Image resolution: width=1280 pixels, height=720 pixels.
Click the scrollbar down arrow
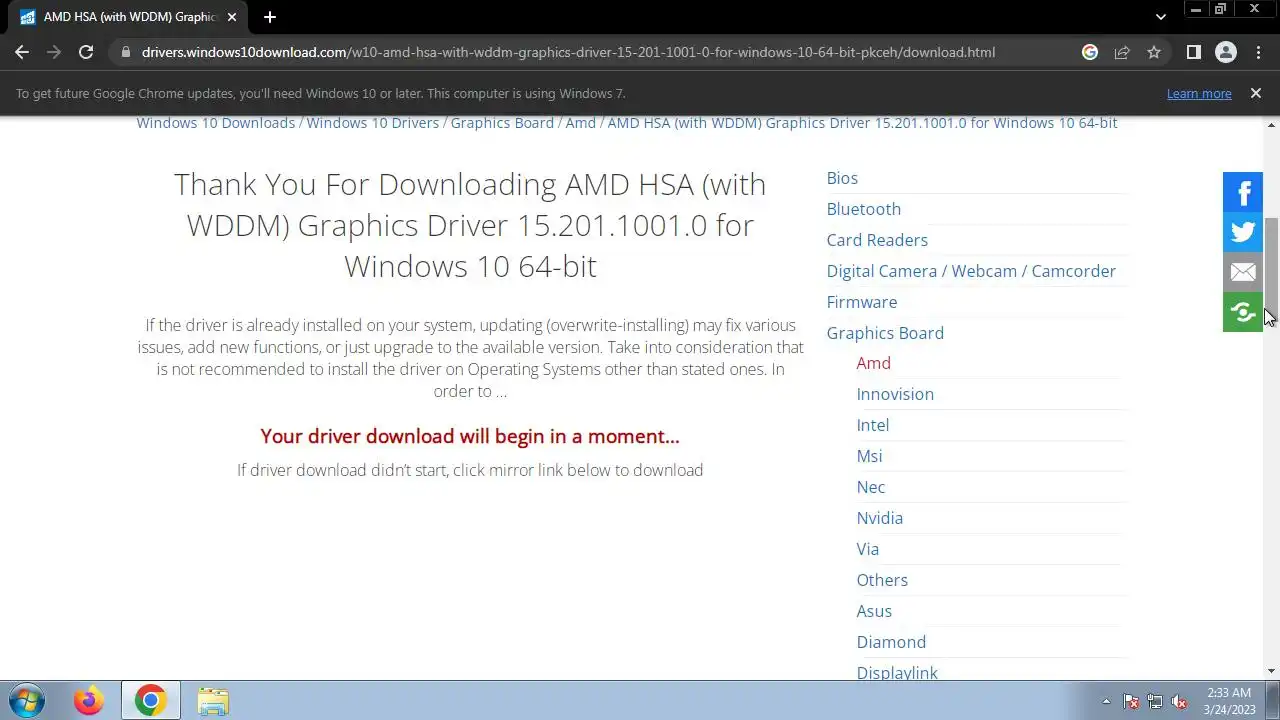1272,671
